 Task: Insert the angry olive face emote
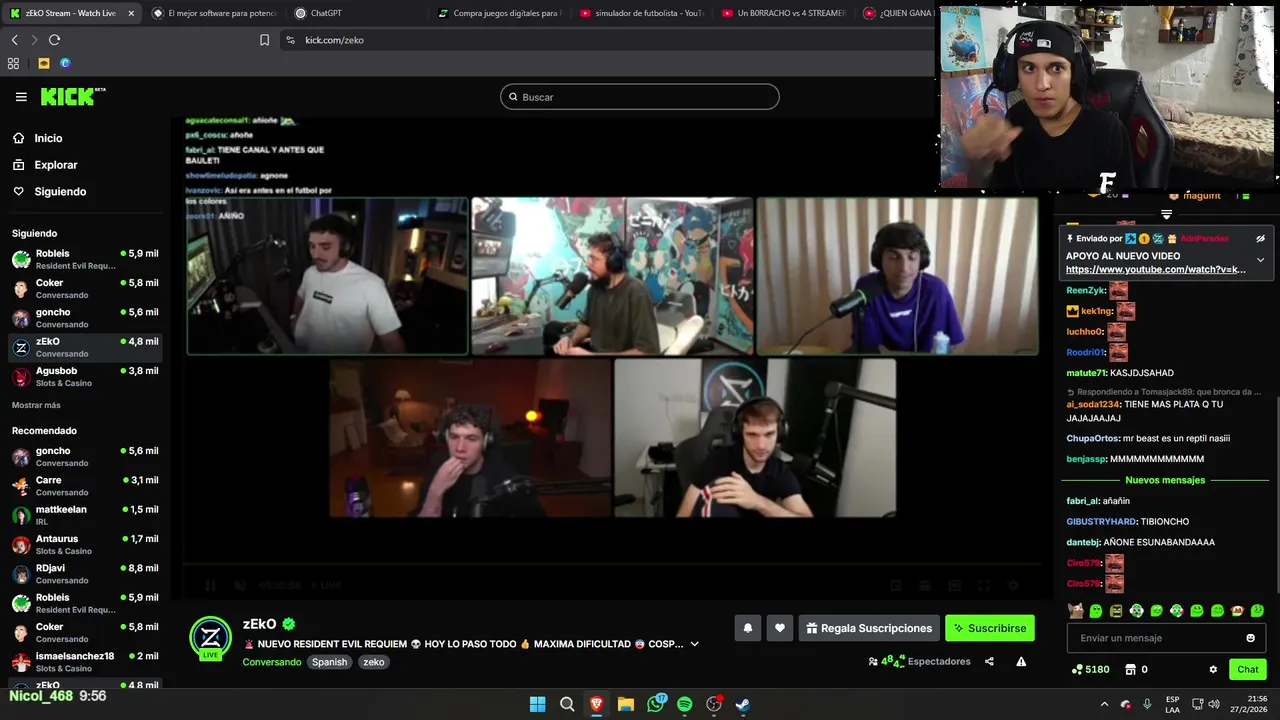point(1116,610)
